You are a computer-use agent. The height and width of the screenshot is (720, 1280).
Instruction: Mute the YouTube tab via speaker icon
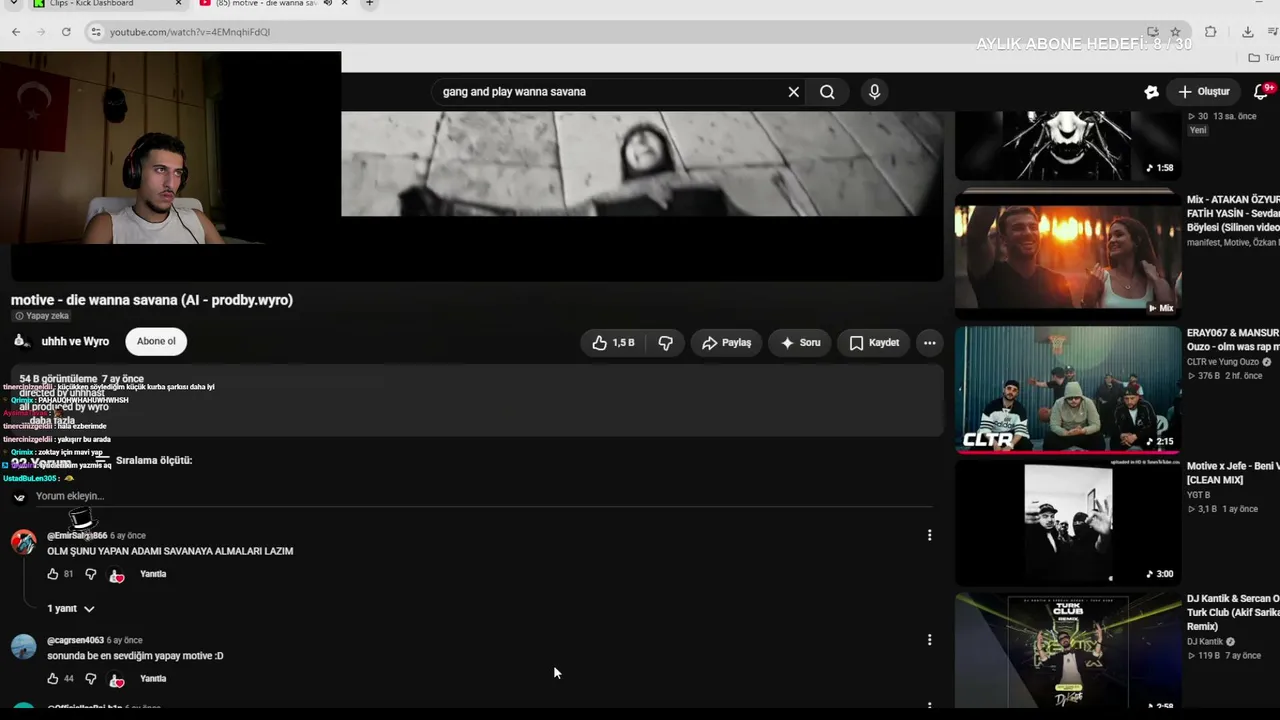coord(327,4)
